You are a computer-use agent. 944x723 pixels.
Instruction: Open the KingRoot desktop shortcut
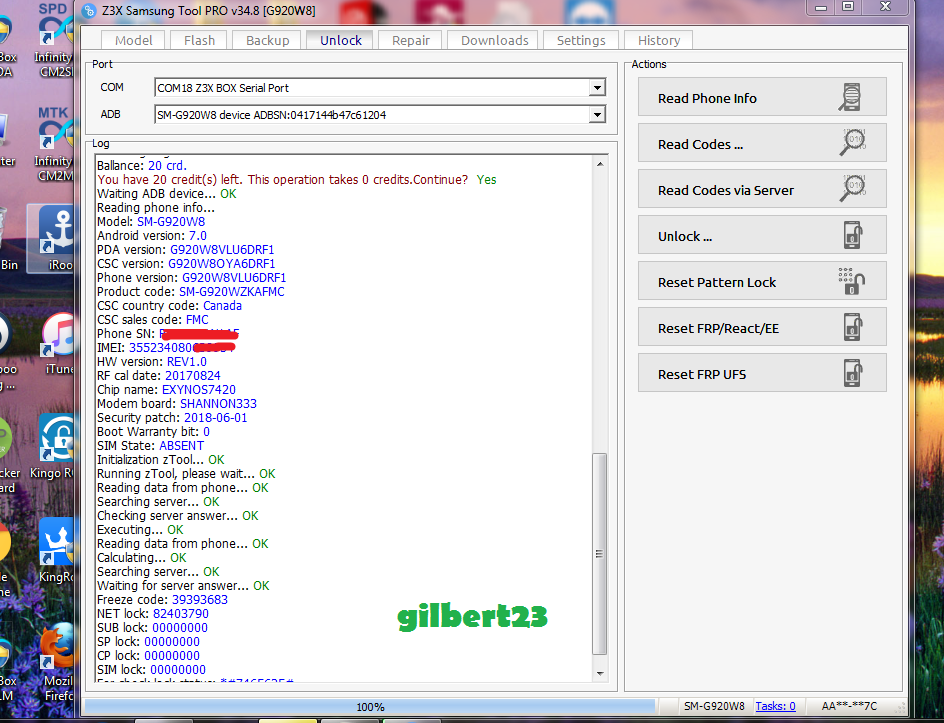pos(56,551)
